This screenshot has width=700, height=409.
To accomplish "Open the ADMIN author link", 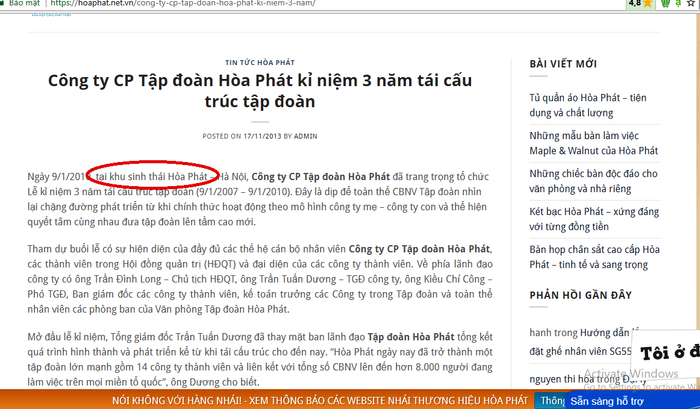I will click(x=306, y=135).
